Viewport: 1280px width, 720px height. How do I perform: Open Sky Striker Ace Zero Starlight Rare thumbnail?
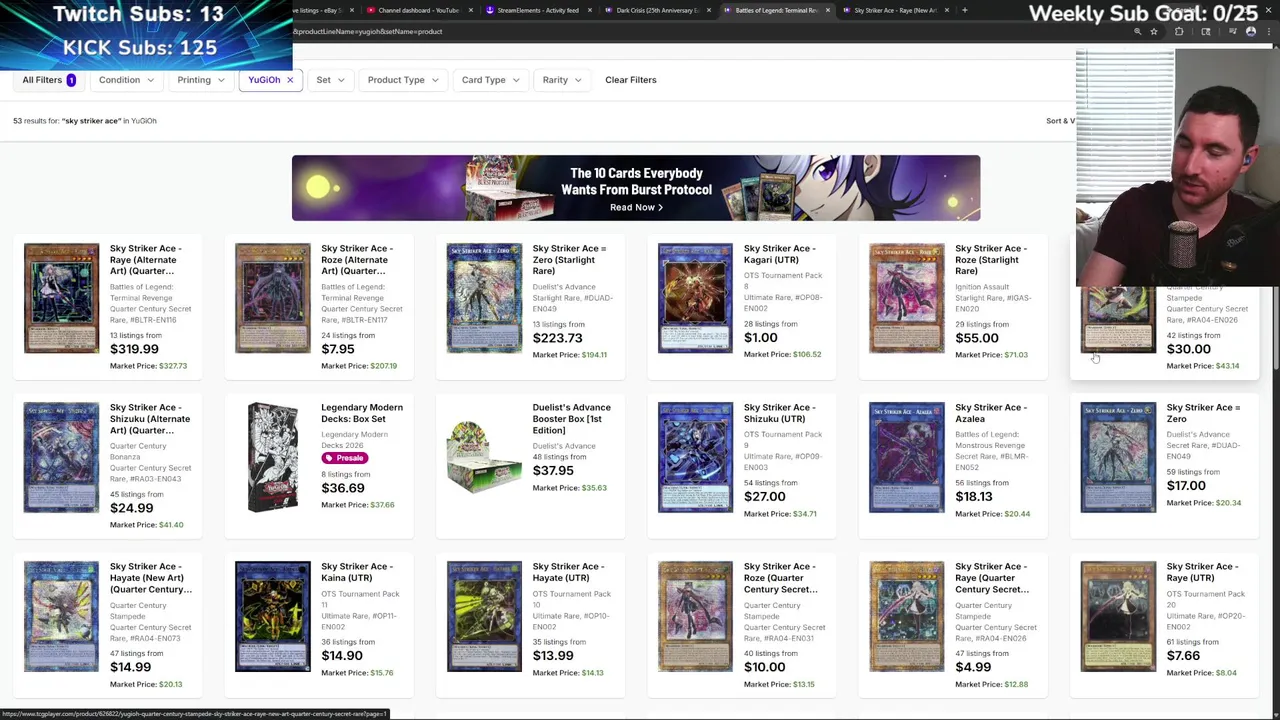[x=484, y=298]
